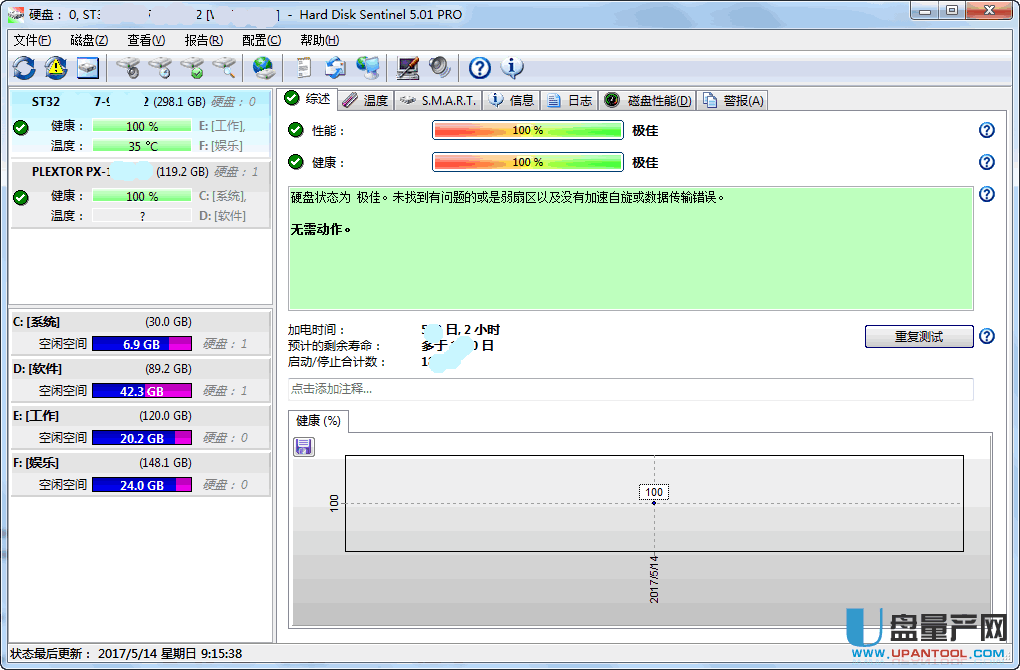Viewport: 1020px width, 670px height.
Task: Click the 重复测试 button
Action: point(918,337)
